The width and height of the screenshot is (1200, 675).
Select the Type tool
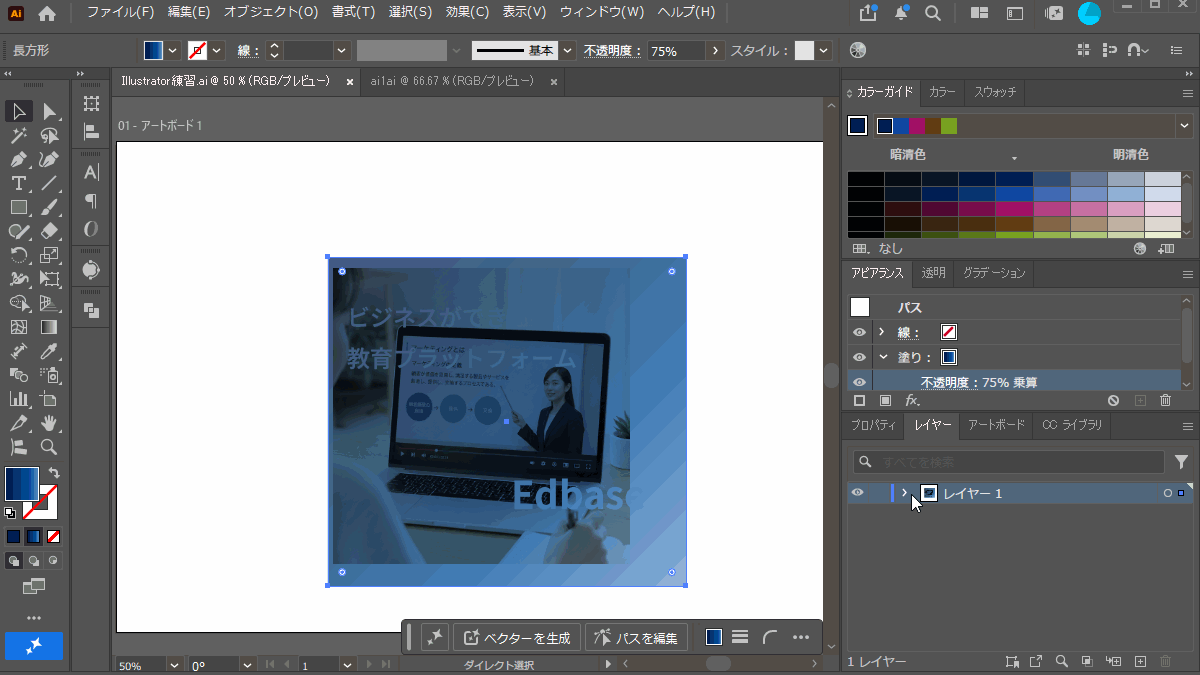pos(19,184)
